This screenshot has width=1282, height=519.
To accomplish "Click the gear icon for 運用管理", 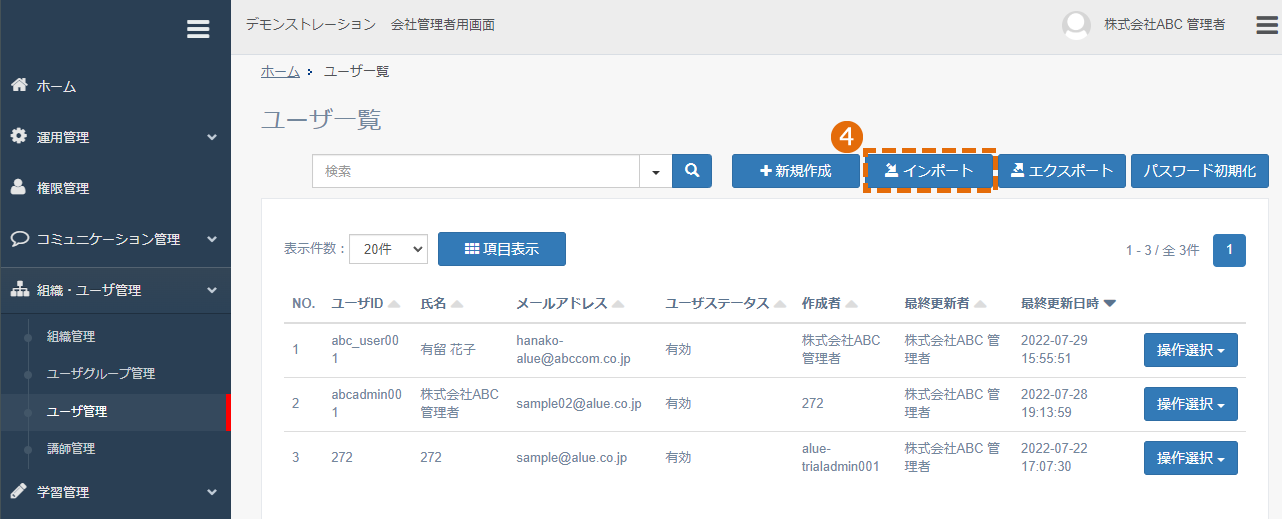I will point(19,136).
